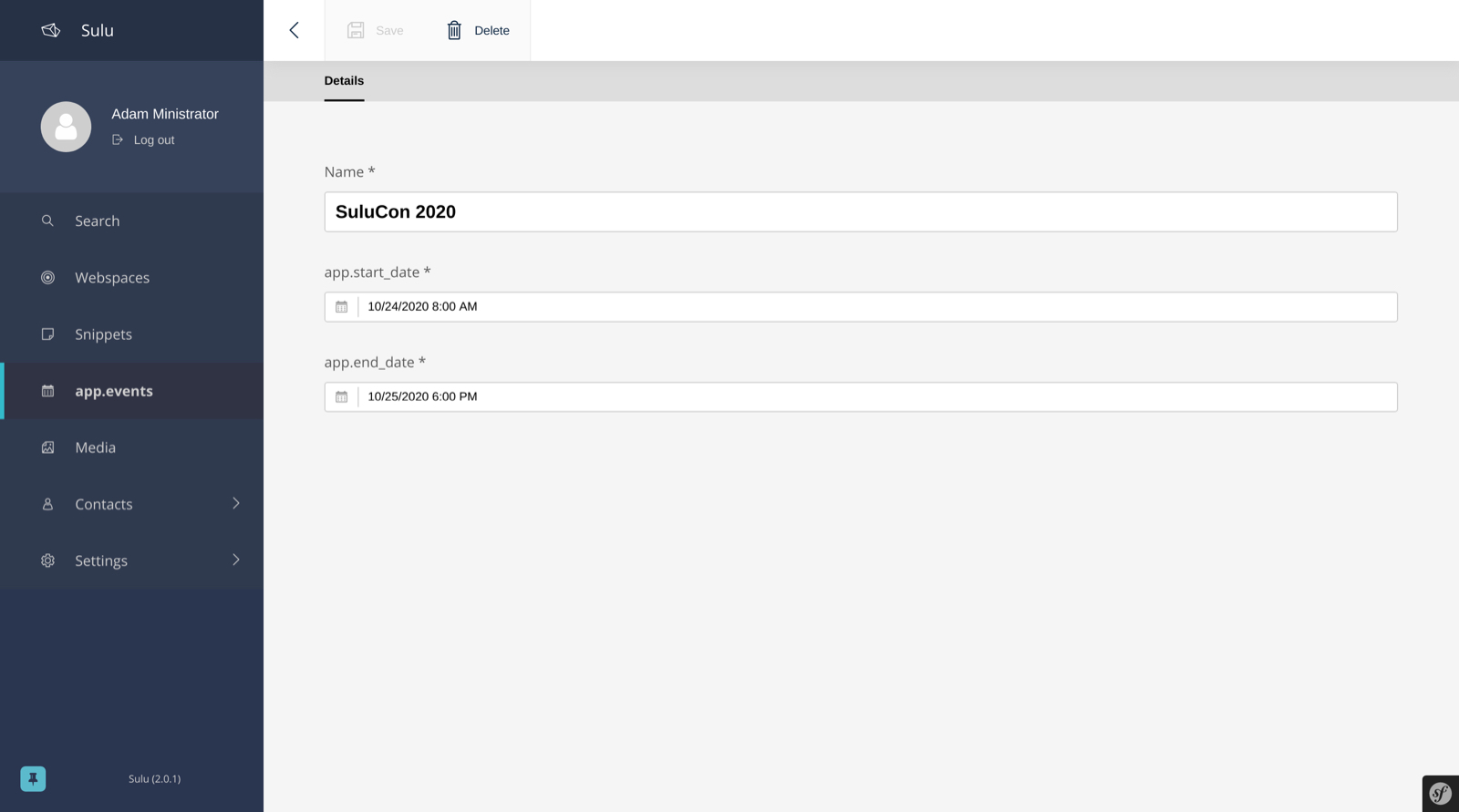Click the Media image icon
The height and width of the screenshot is (812, 1459).
[47, 447]
